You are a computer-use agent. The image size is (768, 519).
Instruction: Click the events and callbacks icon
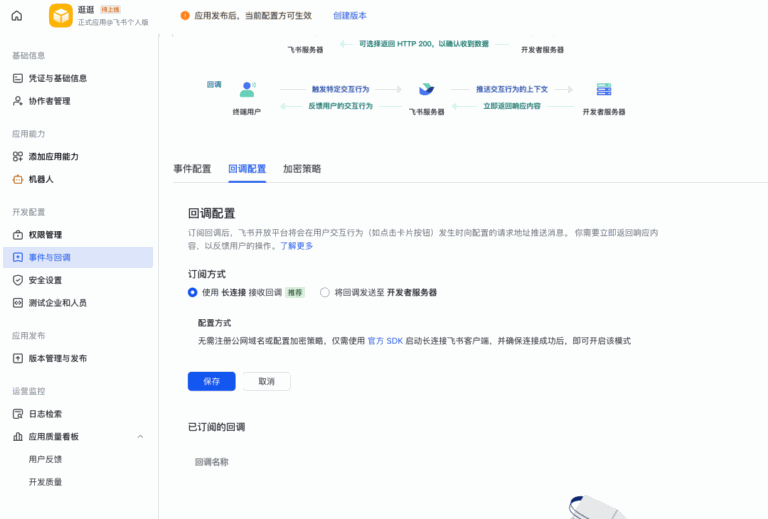[18, 258]
